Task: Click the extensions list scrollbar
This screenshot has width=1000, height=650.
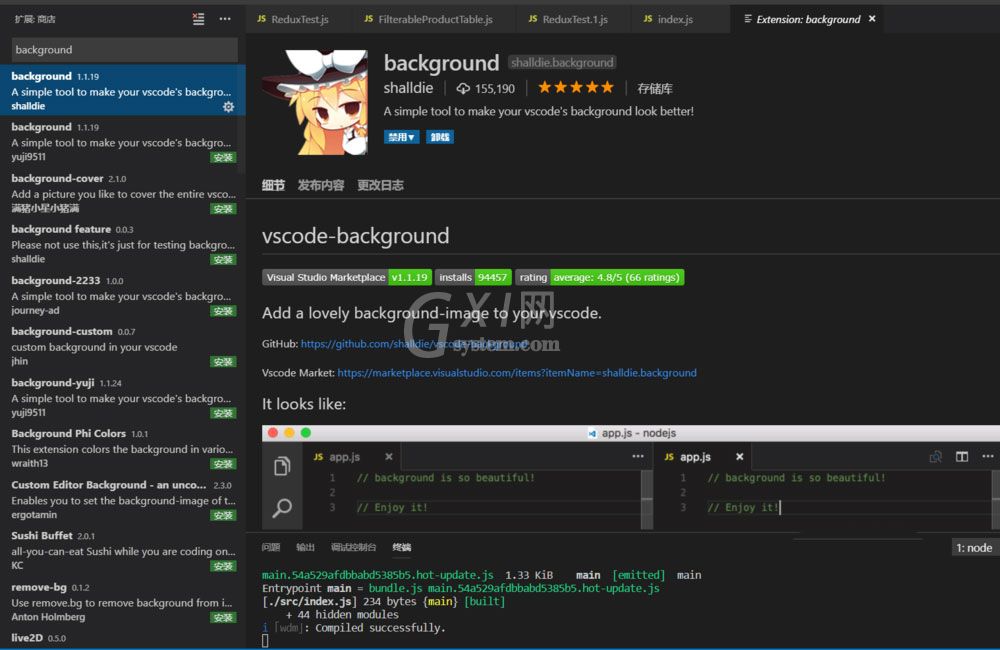Action: (241, 119)
